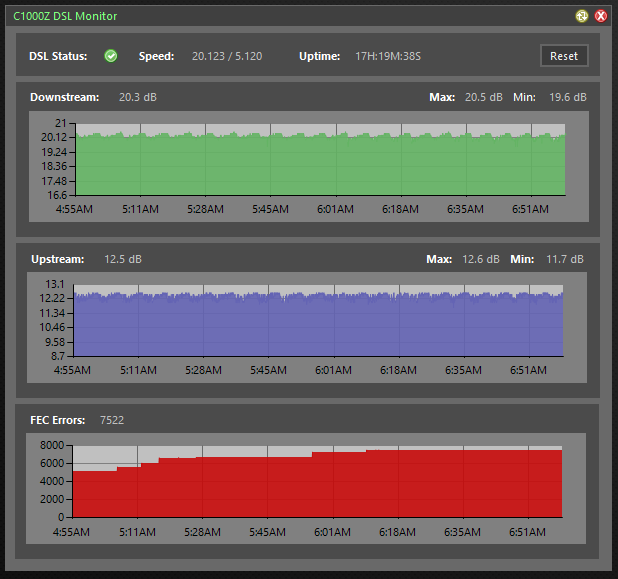Click the 5:45AM time label under the FEC chart

click(x=267, y=532)
